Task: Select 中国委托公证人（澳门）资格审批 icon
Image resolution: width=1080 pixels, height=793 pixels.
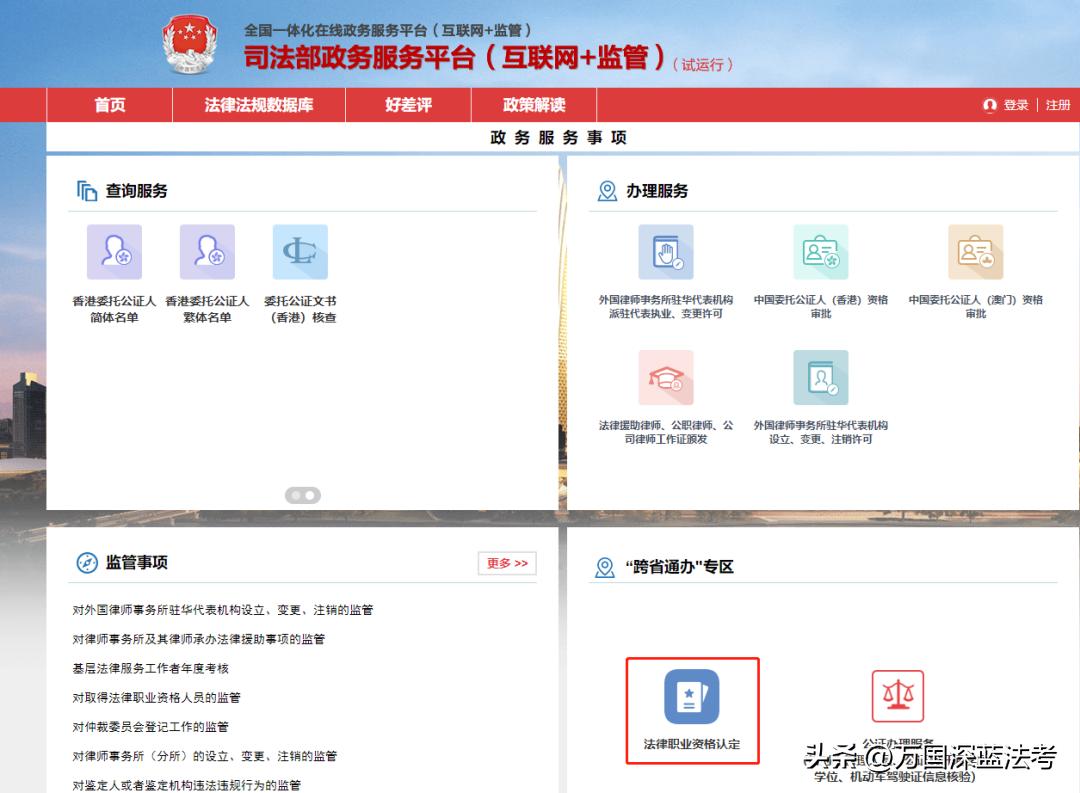Action: [975, 251]
